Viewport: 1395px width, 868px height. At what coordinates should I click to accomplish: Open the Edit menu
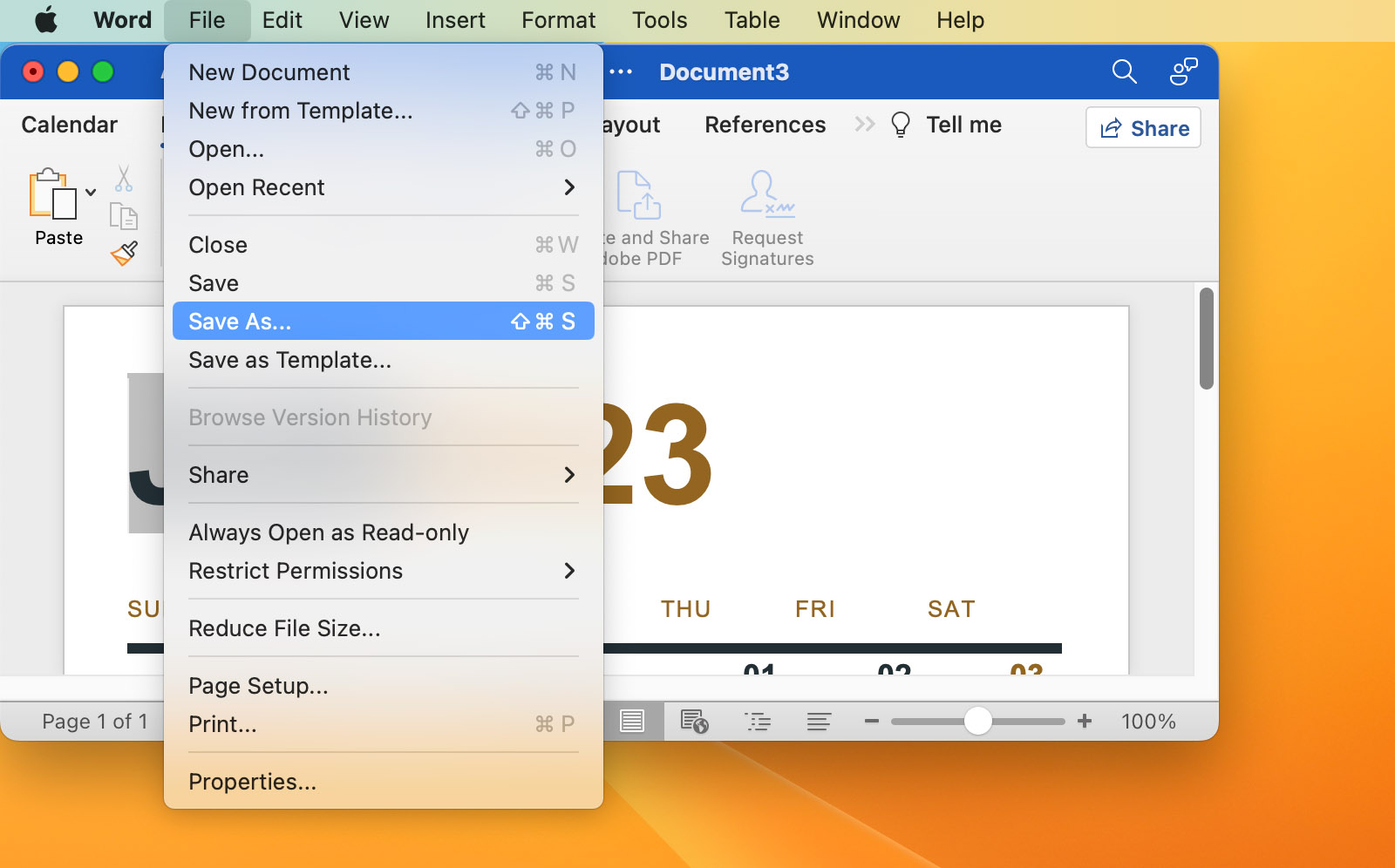pyautogui.click(x=282, y=20)
